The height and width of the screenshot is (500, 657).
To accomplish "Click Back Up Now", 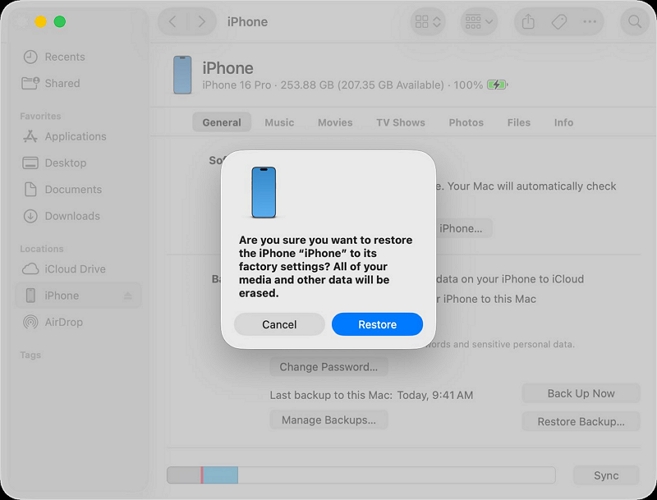I will click(x=581, y=393).
